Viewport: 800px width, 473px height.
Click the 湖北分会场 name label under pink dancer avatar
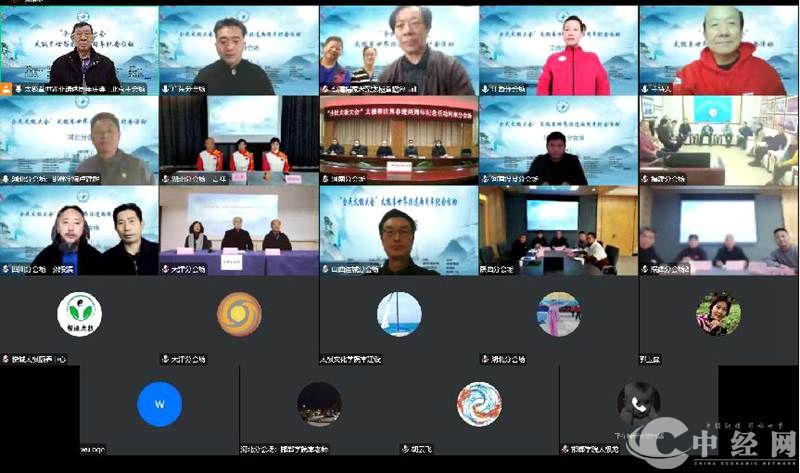pos(508,359)
